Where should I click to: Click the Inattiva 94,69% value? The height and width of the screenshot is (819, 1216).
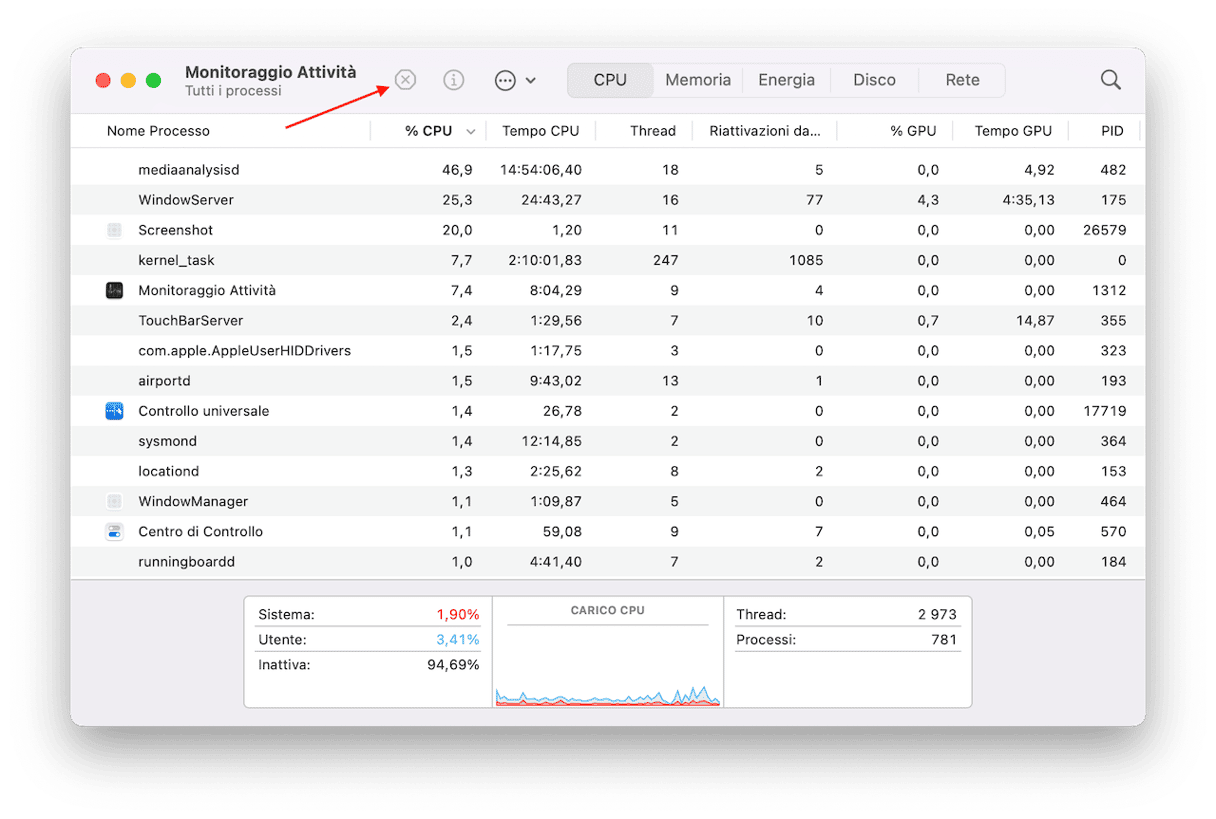click(453, 665)
